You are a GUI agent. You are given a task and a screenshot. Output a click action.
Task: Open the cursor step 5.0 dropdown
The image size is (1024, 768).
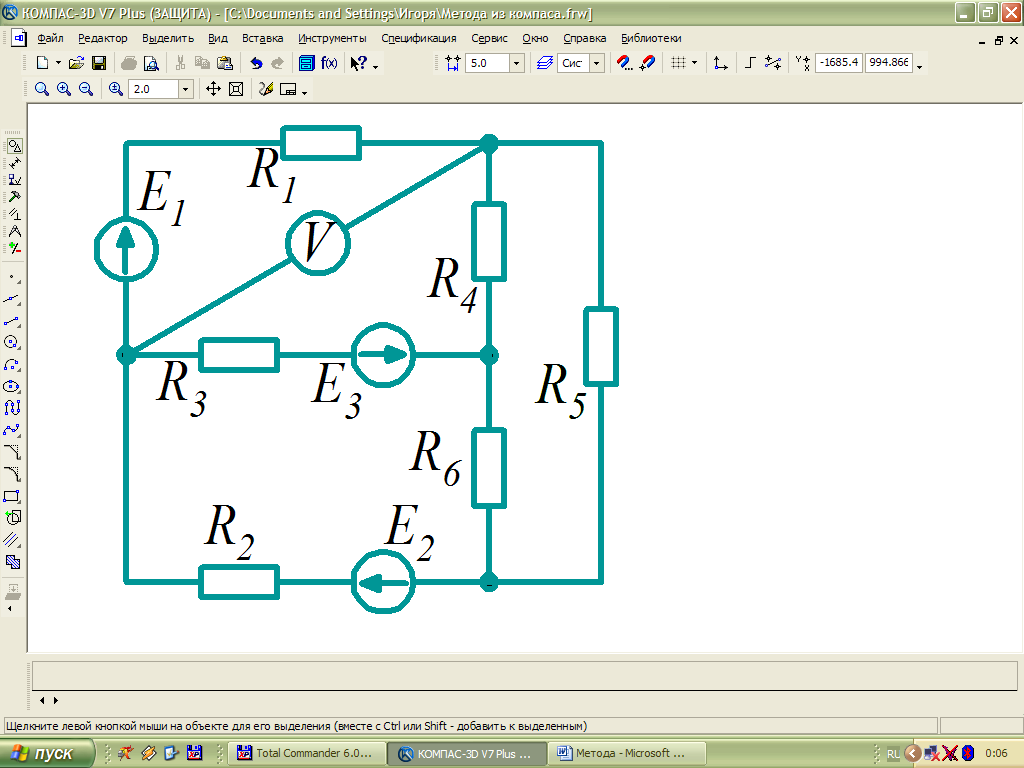[516, 63]
